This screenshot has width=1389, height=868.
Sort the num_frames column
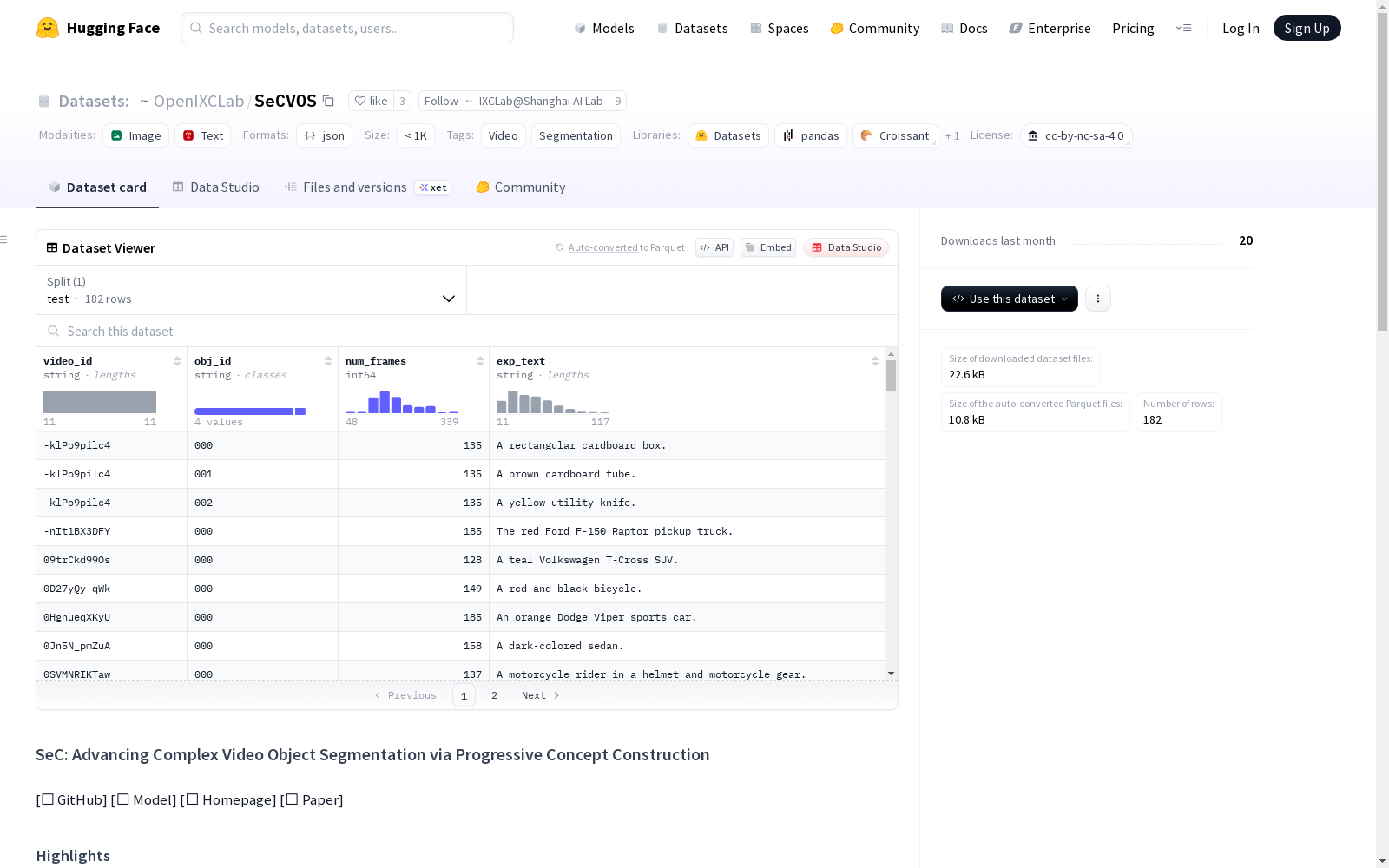click(480, 361)
